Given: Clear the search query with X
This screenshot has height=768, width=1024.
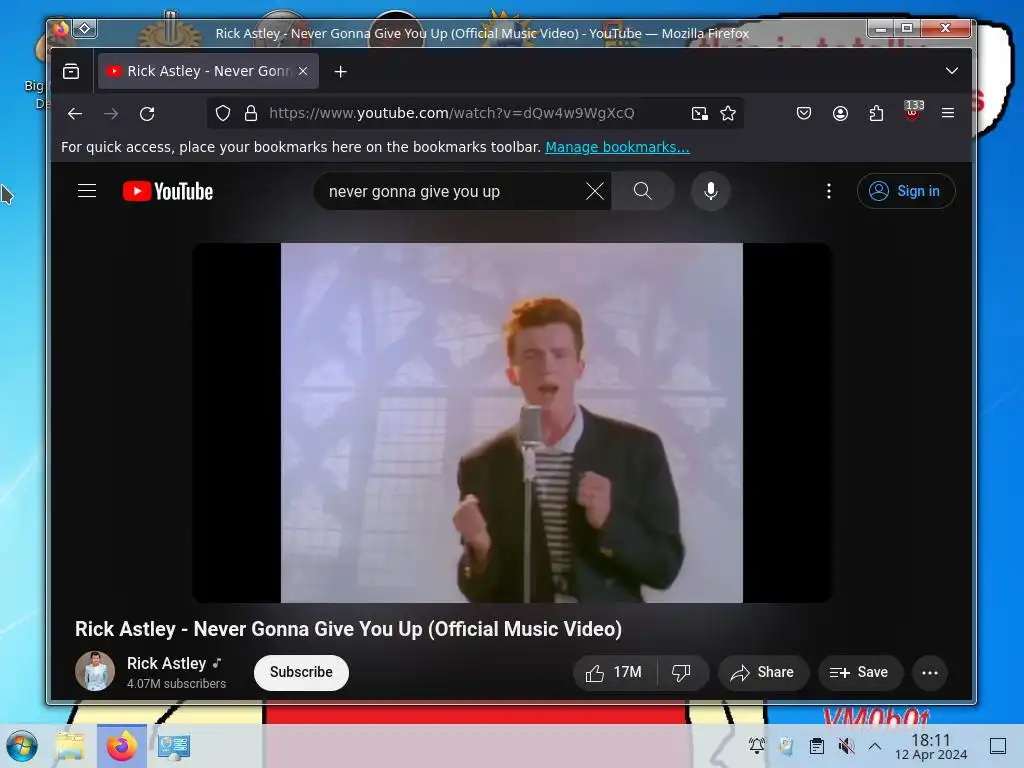Looking at the screenshot, I should pyautogui.click(x=595, y=191).
